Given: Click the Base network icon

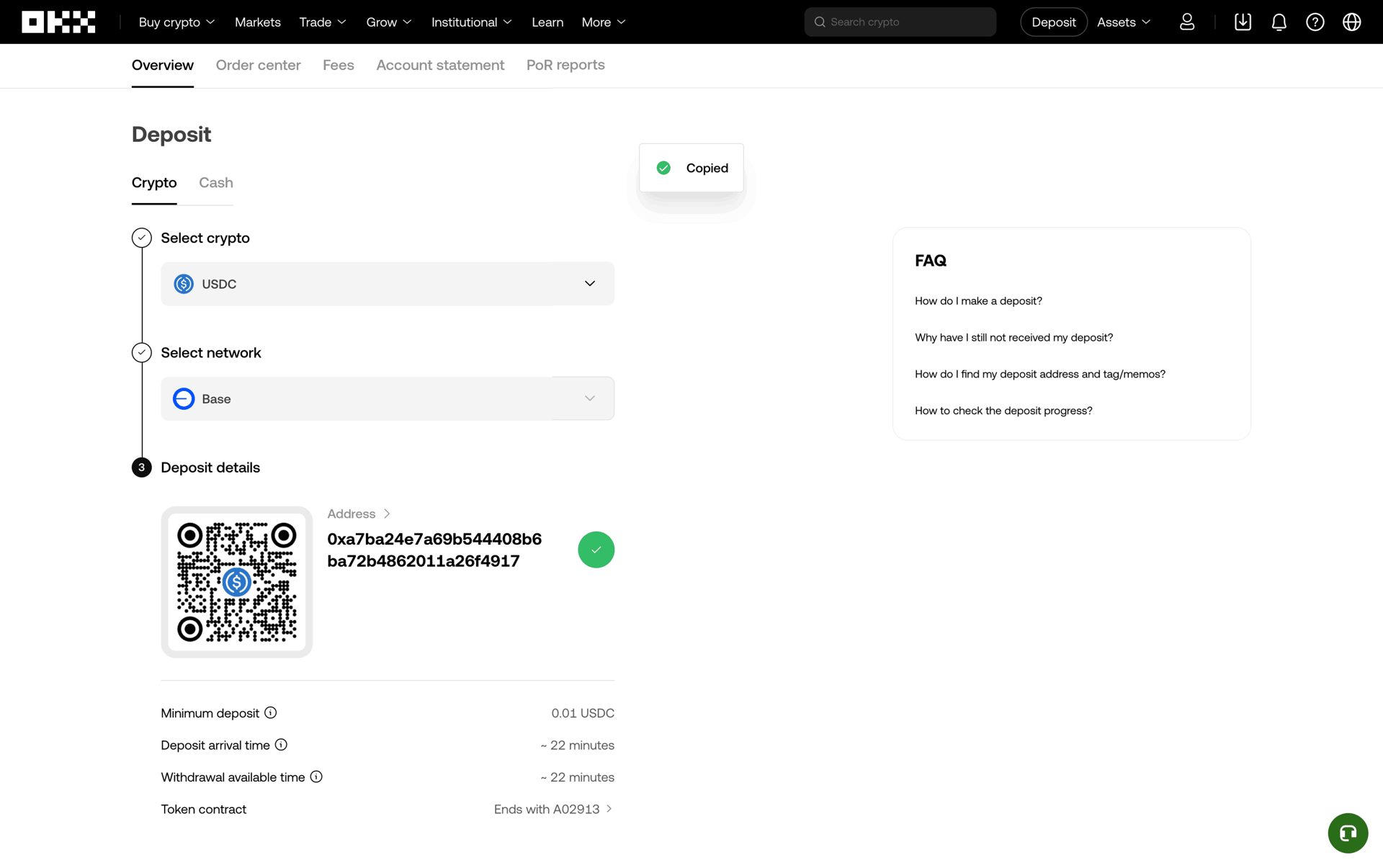Looking at the screenshot, I should 184,398.
